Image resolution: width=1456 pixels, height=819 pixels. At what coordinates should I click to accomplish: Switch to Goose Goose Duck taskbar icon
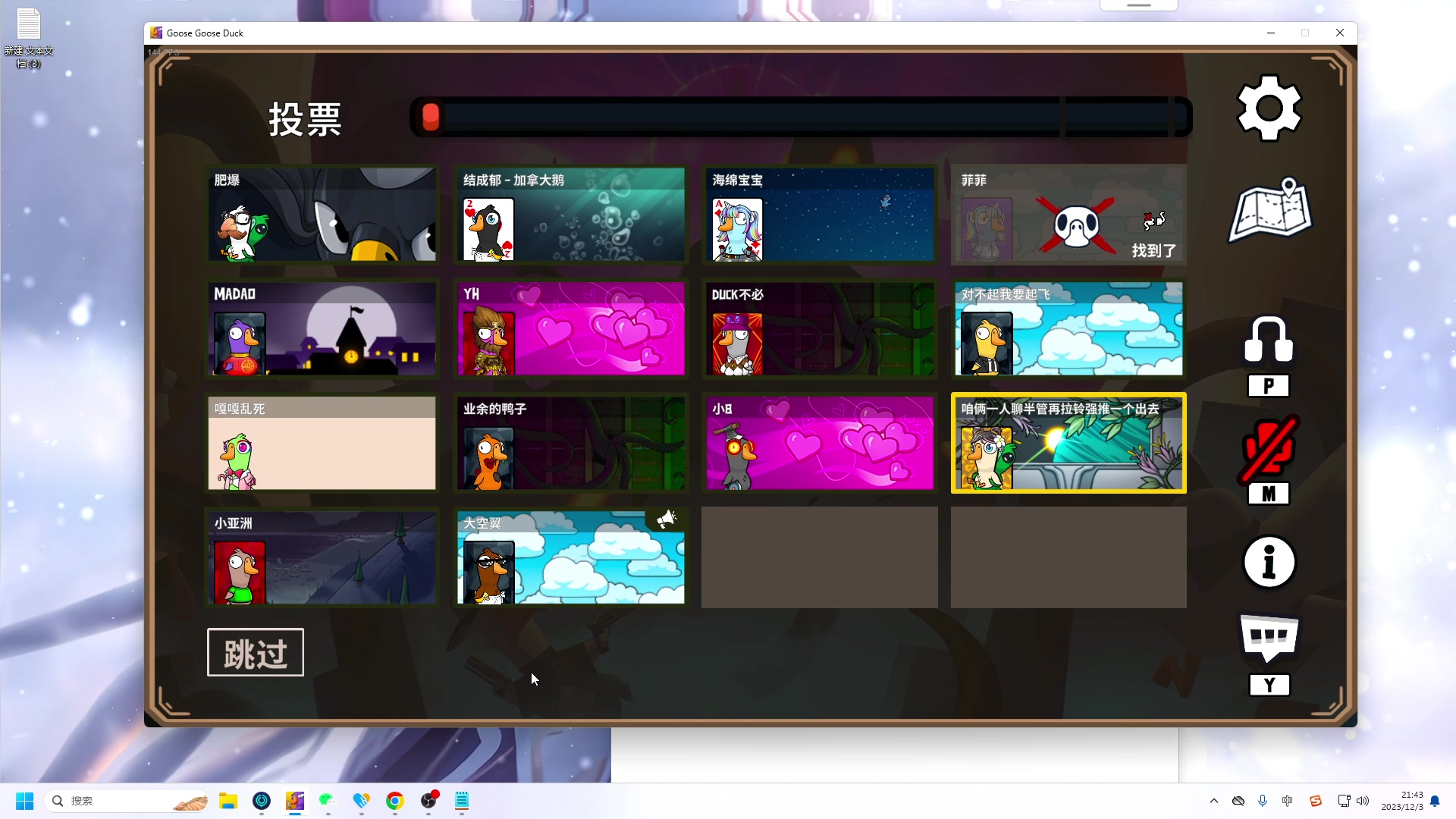(x=295, y=801)
